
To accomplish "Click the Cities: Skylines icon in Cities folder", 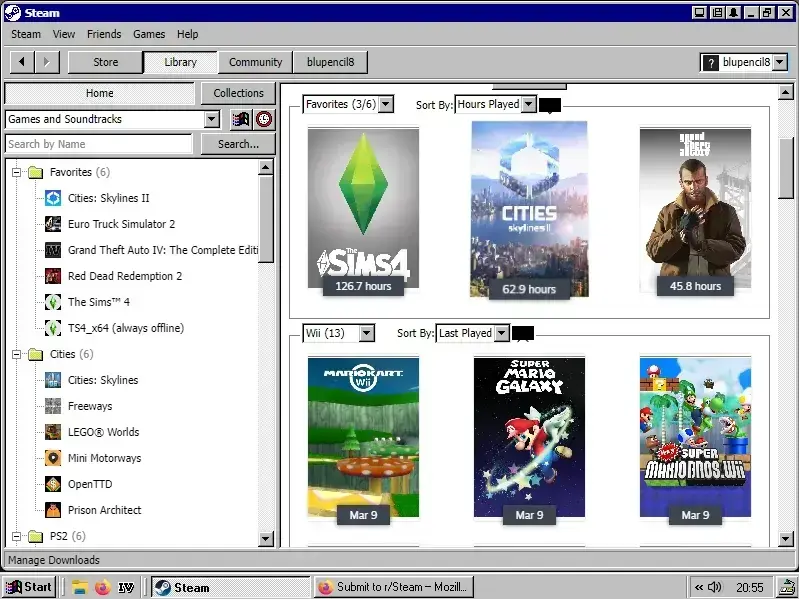I will pyautogui.click(x=53, y=380).
